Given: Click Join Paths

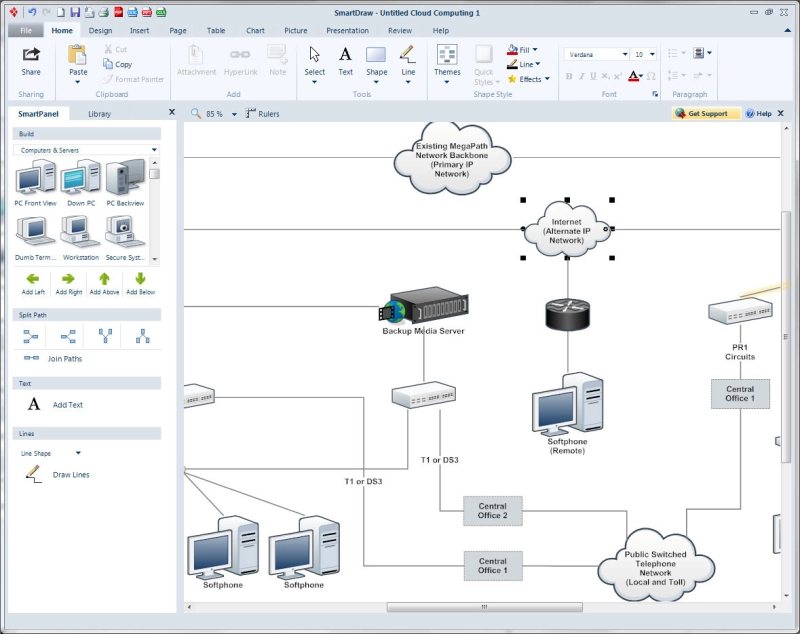Looking at the screenshot, I should click(x=53, y=359).
